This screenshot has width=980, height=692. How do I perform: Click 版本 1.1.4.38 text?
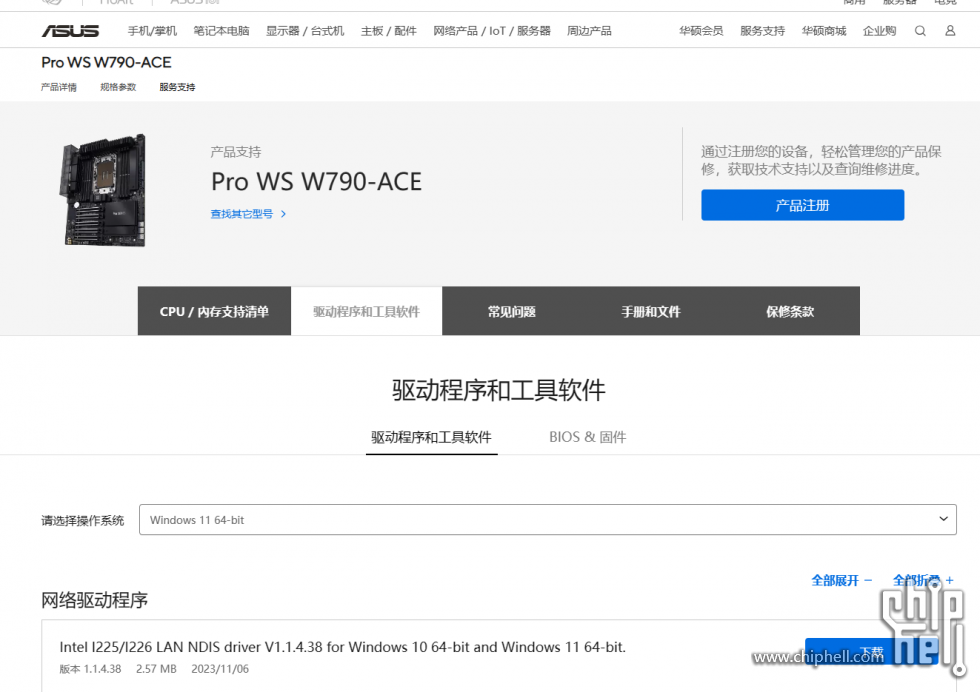click(x=90, y=669)
